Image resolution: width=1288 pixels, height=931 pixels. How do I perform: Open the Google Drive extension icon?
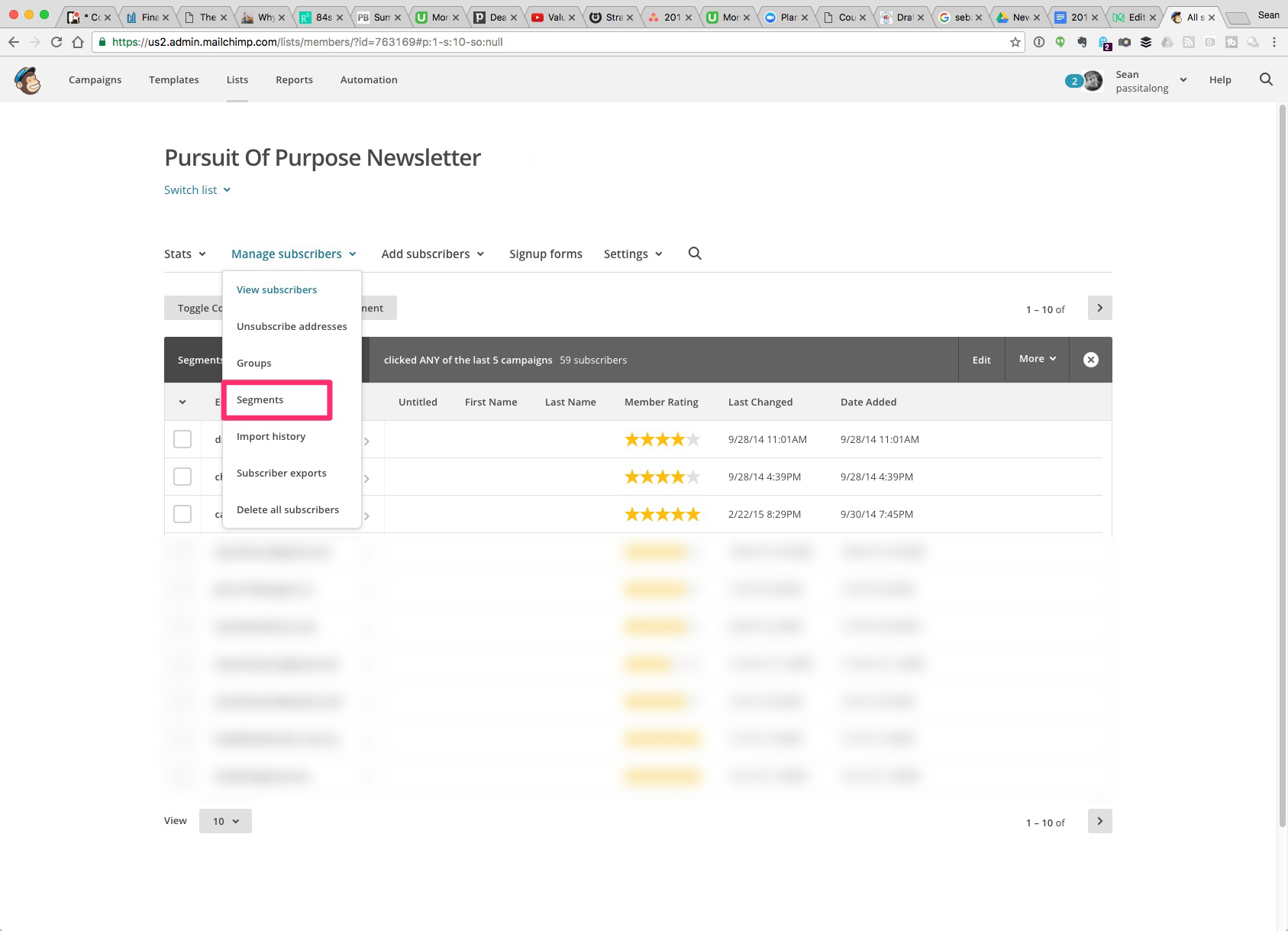tap(1167, 42)
